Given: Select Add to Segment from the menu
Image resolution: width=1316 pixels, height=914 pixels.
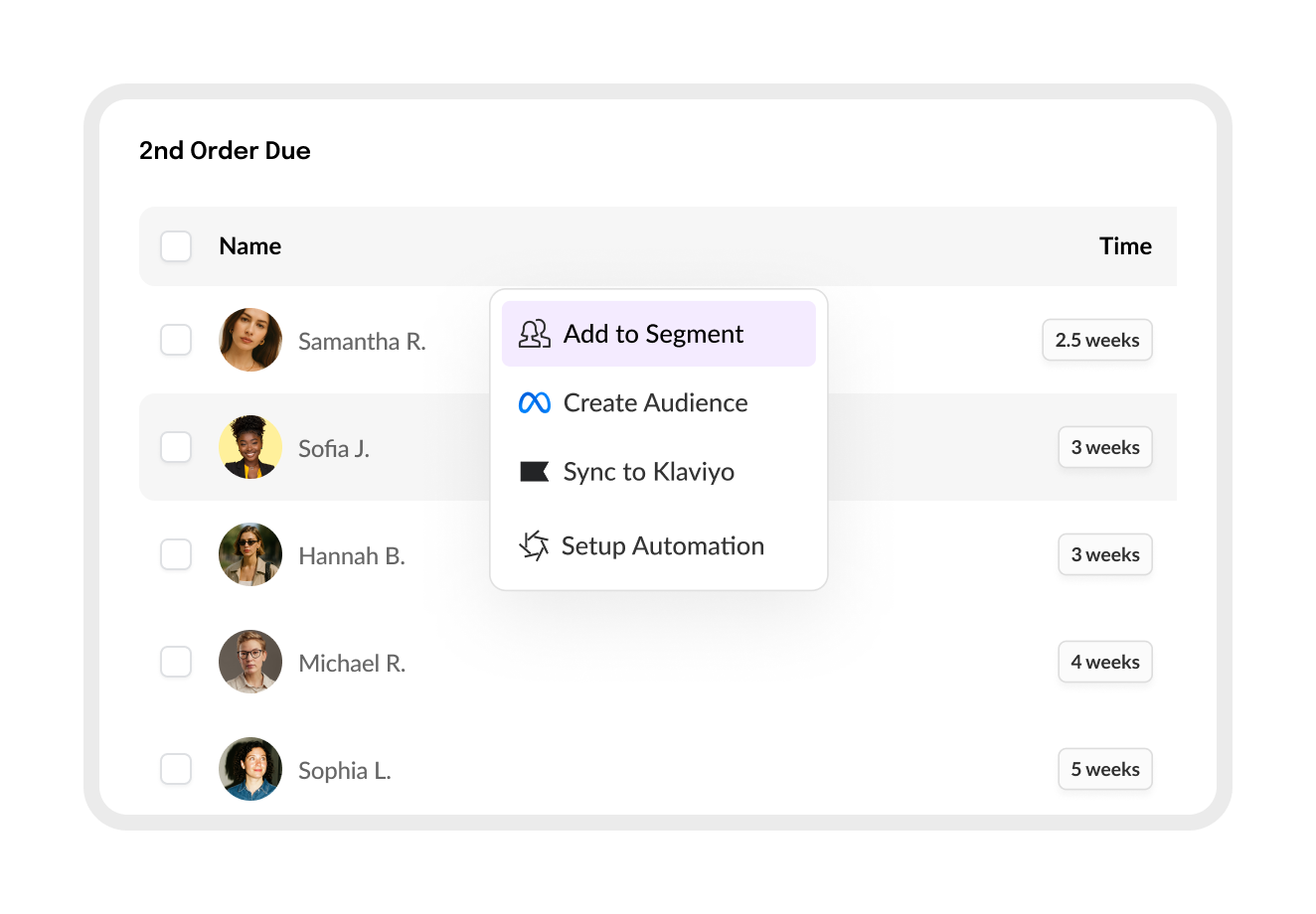Looking at the screenshot, I should tap(654, 334).
